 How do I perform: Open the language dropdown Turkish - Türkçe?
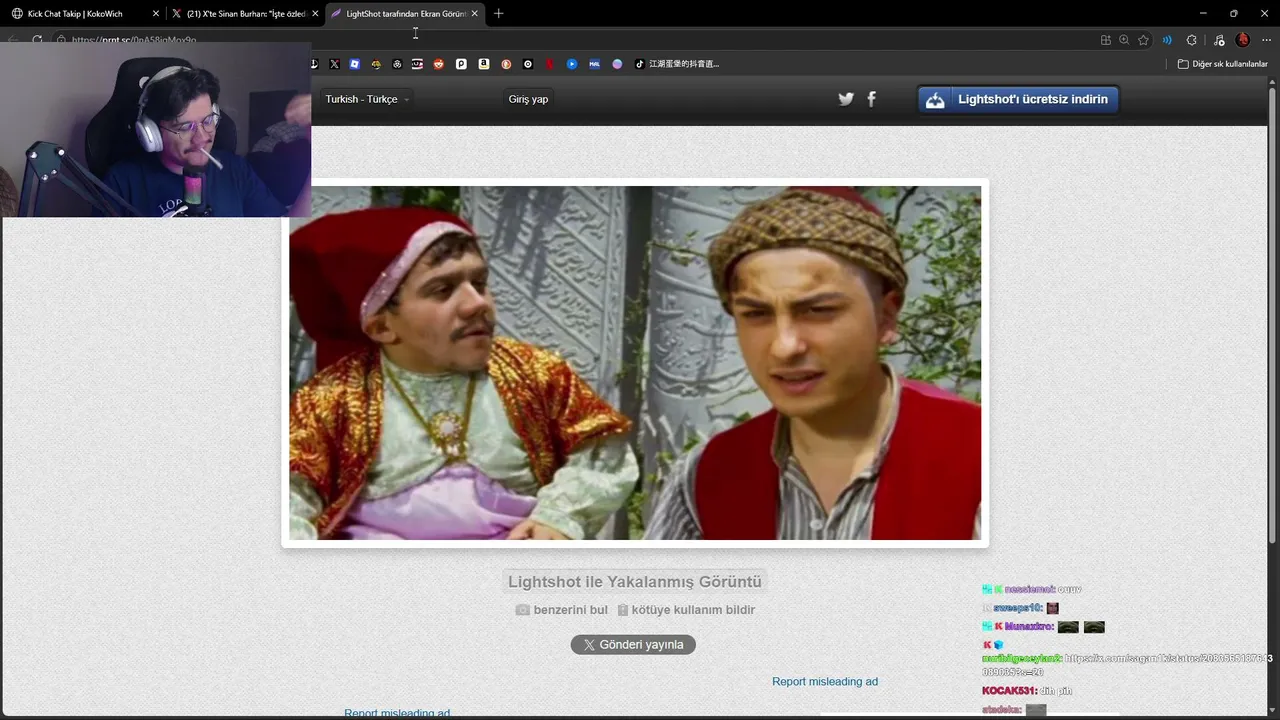pos(367,99)
